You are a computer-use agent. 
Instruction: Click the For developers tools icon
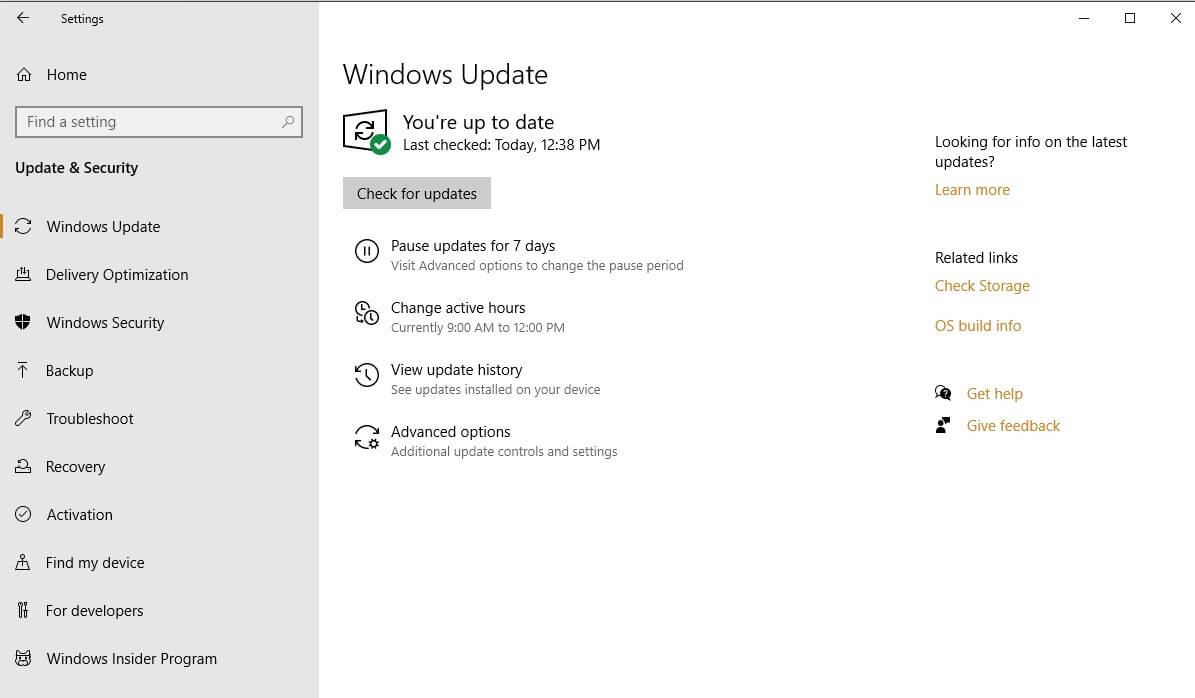tap(23, 610)
